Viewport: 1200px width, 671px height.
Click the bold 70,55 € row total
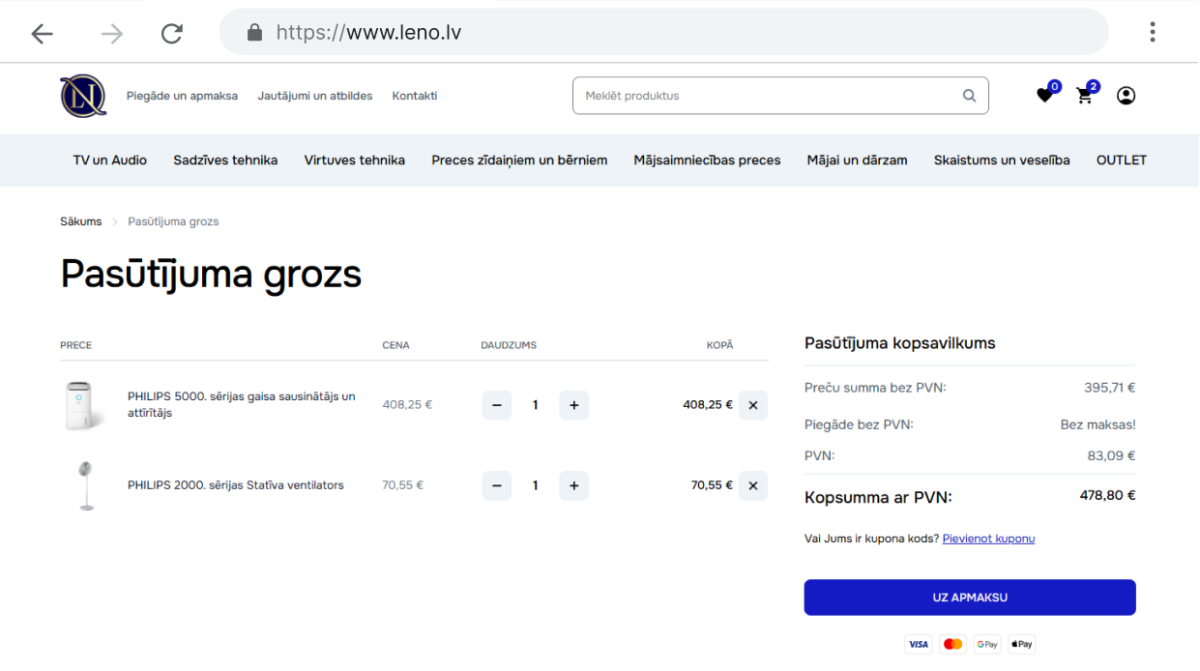pos(712,485)
